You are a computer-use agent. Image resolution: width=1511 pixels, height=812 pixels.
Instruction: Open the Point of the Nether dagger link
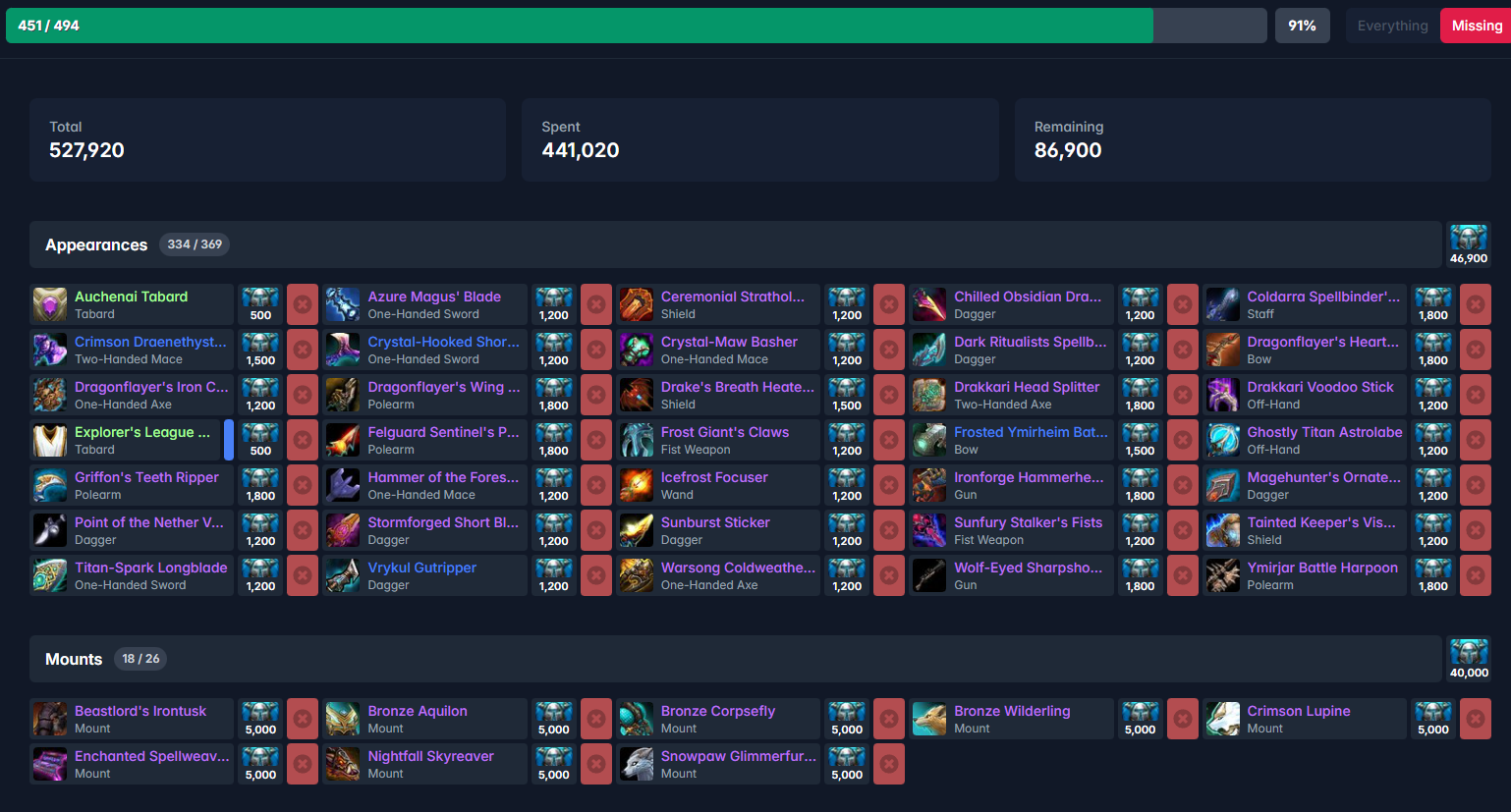tap(149, 522)
